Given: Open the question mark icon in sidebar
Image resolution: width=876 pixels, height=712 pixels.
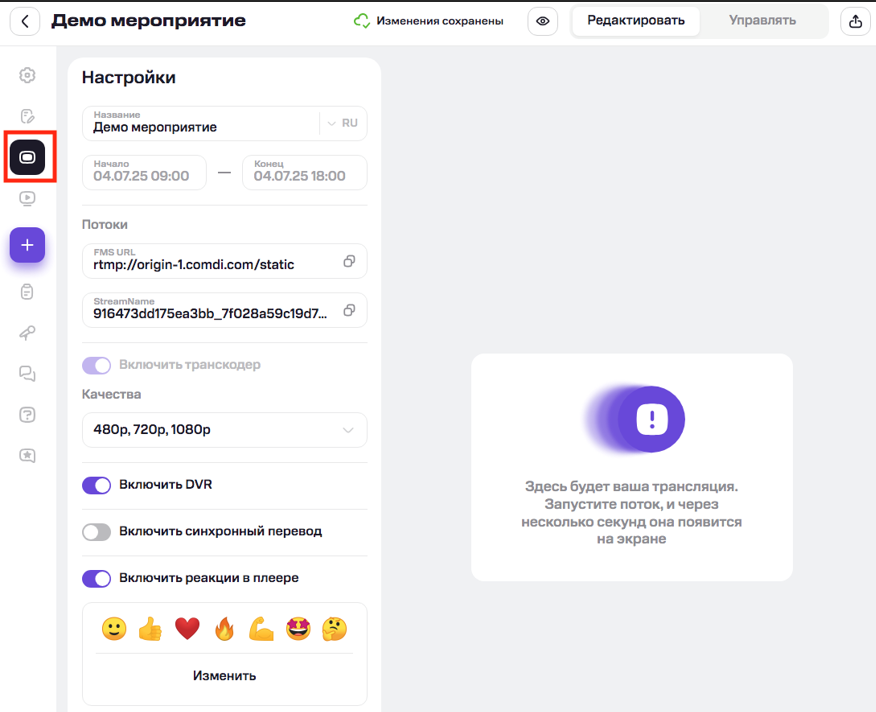Looking at the screenshot, I should click(x=27, y=415).
